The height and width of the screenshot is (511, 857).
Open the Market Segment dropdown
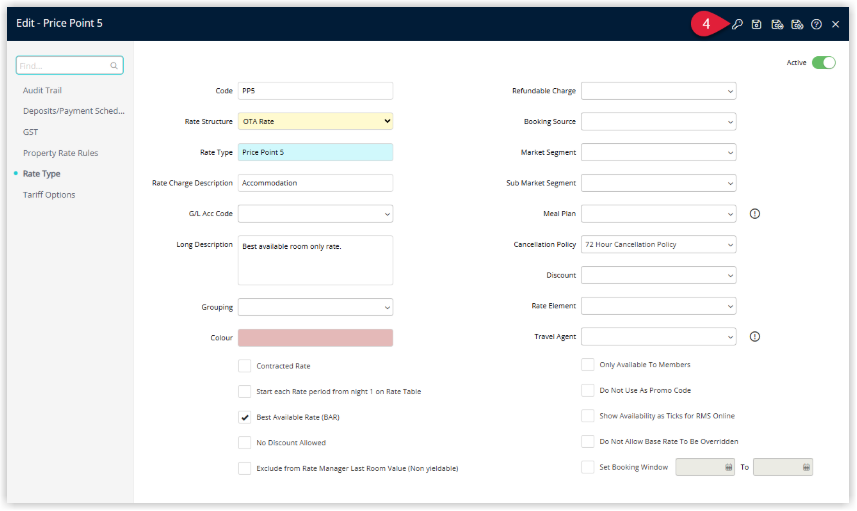coord(659,152)
